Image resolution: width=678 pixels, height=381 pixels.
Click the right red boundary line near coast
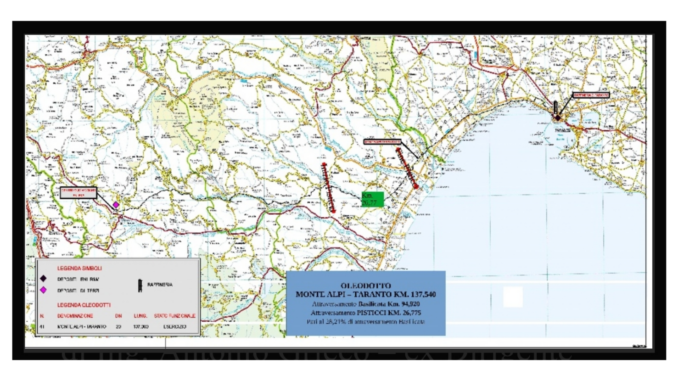(x=407, y=168)
